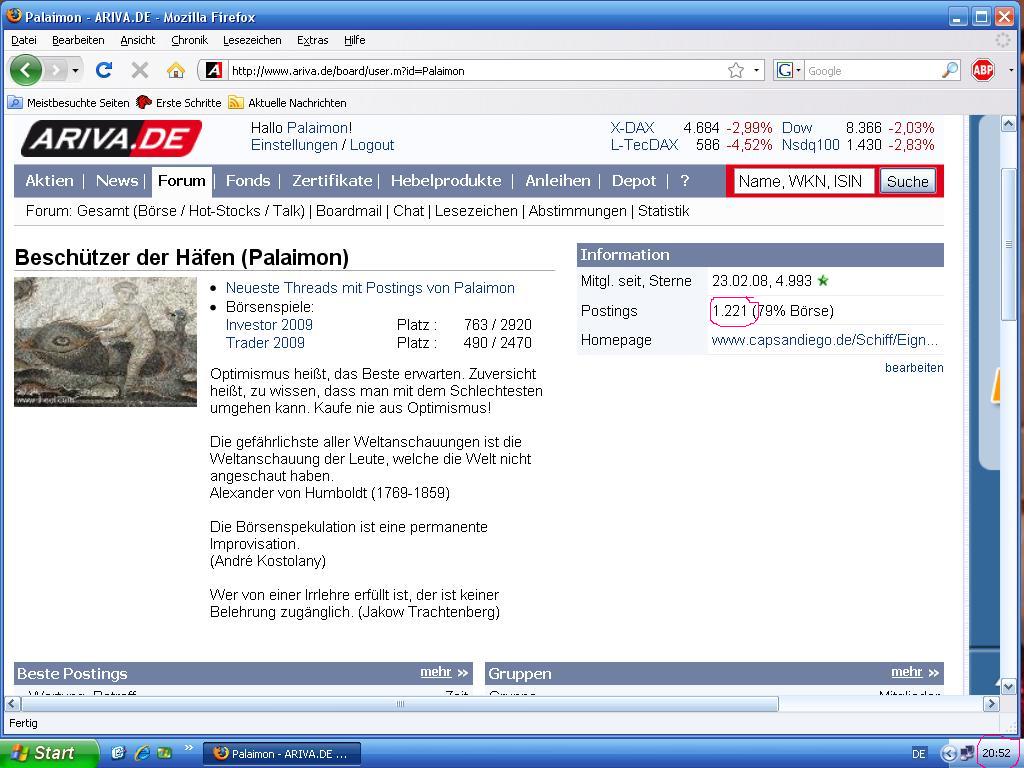This screenshot has height=768, width=1024.
Task: Open the Lesezeichen menu
Action: [x=252, y=40]
